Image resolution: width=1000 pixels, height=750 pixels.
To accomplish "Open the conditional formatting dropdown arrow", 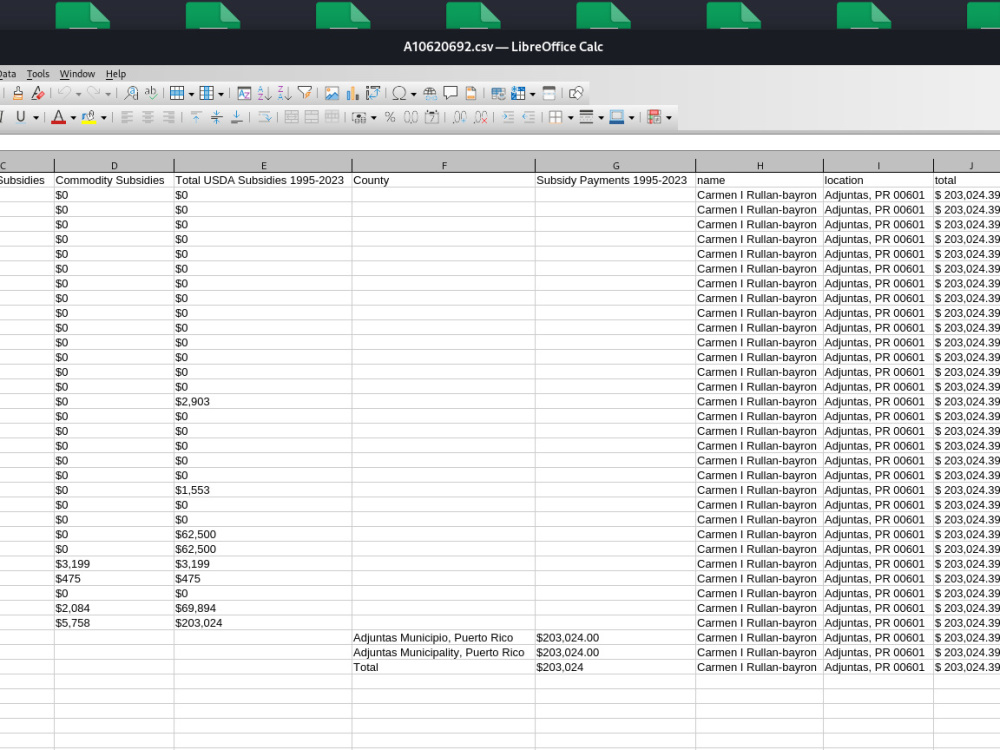I will coord(669,118).
